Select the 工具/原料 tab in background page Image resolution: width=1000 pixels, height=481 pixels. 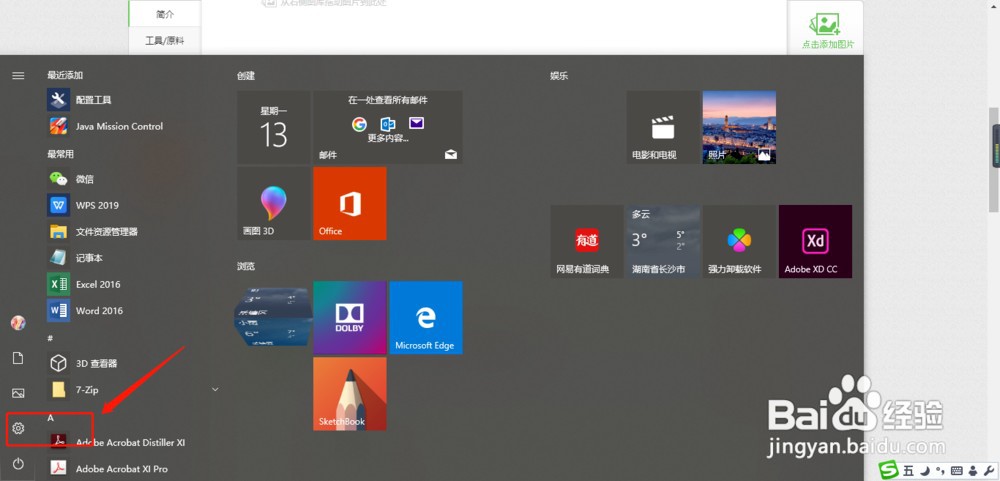pyautogui.click(x=165, y=40)
